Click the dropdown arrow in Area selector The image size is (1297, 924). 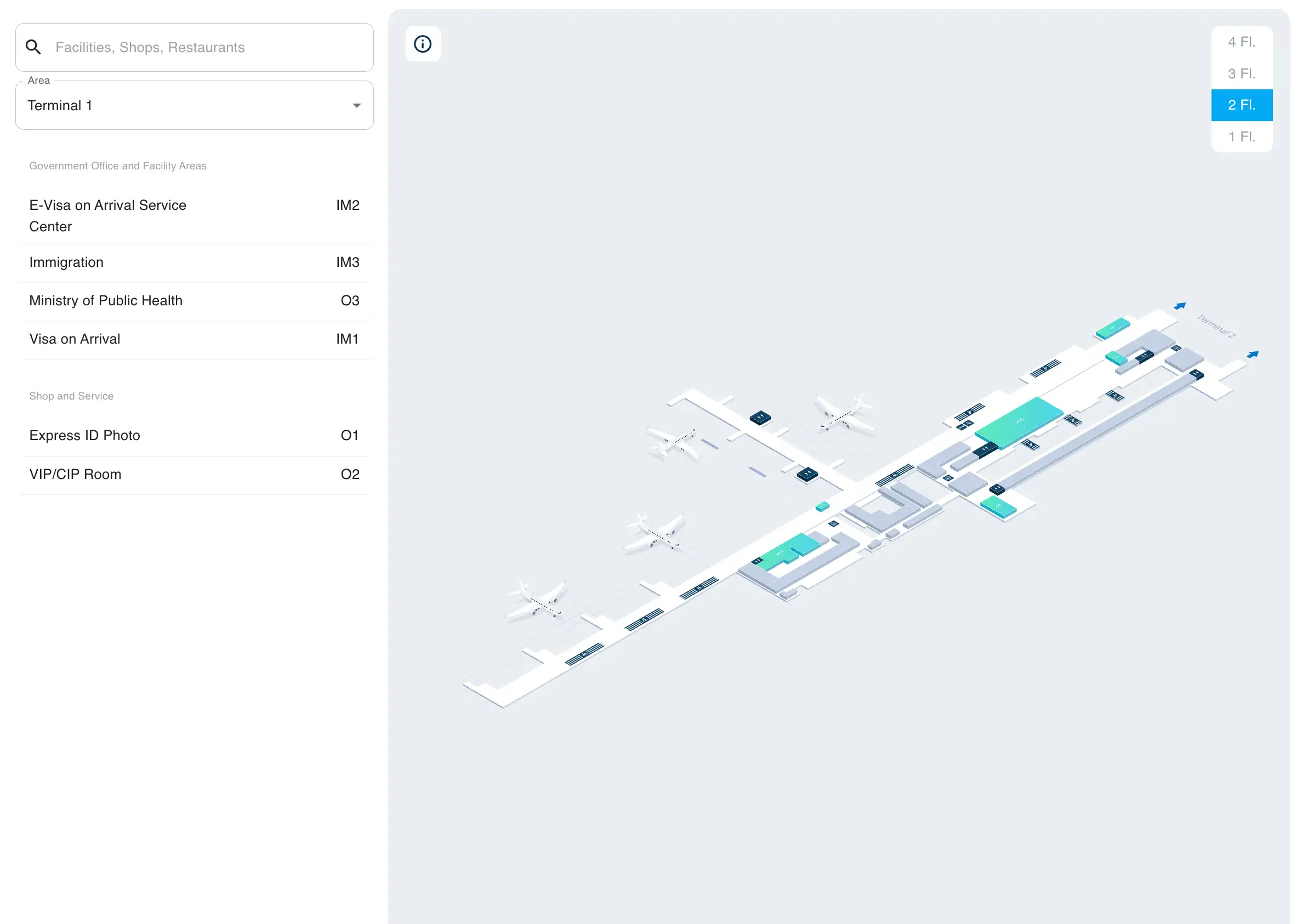coord(356,105)
